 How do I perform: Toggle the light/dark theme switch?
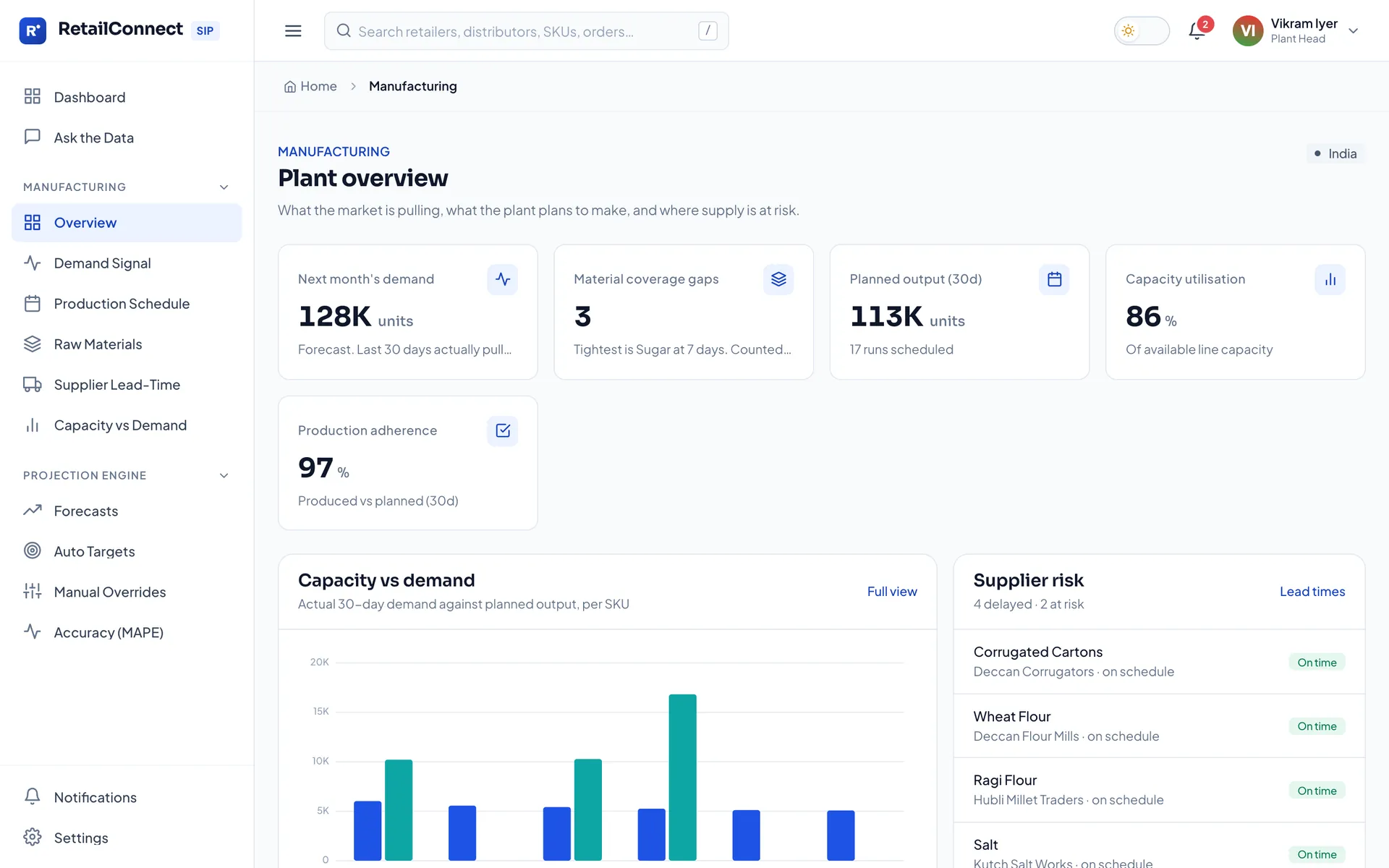(1142, 31)
